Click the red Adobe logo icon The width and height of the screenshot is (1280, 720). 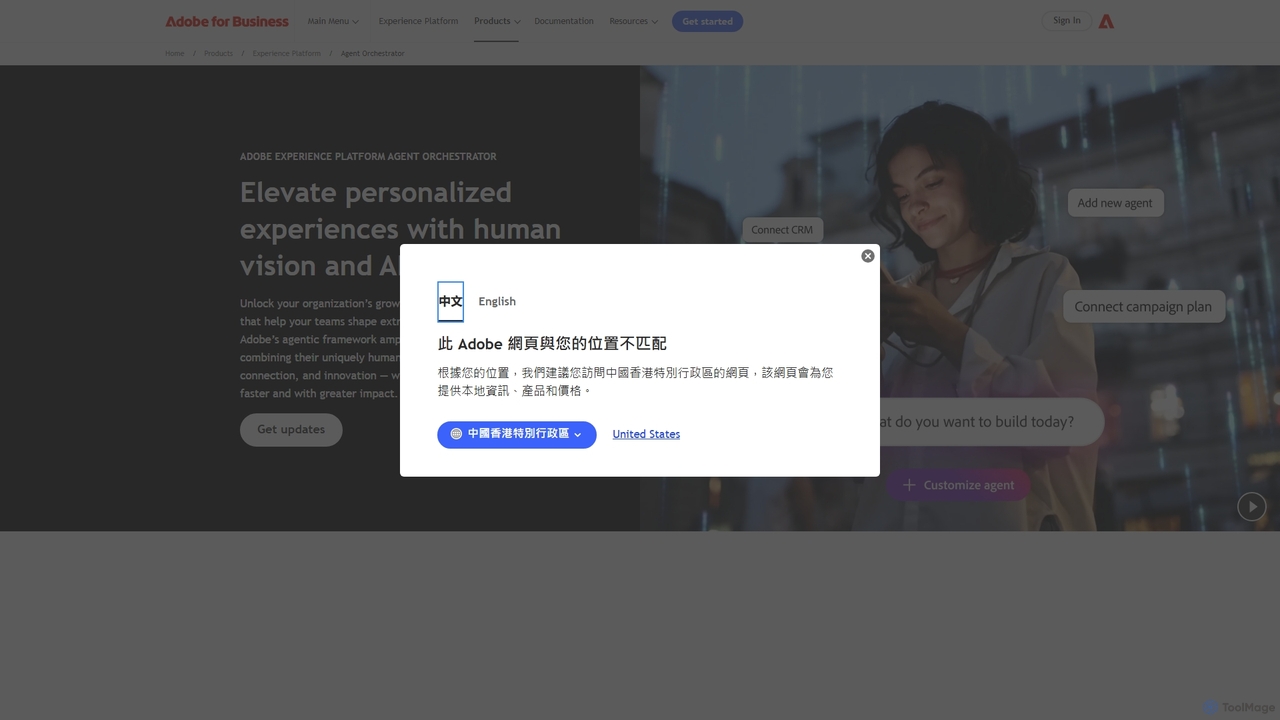click(1106, 21)
